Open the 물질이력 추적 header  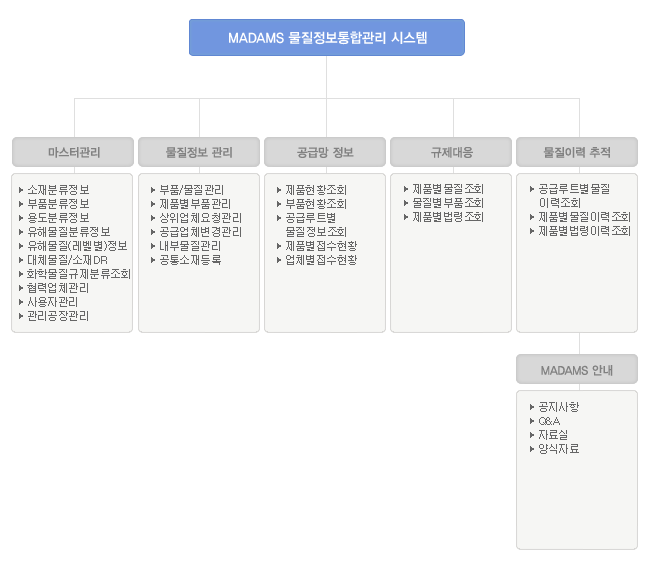[x=576, y=152]
